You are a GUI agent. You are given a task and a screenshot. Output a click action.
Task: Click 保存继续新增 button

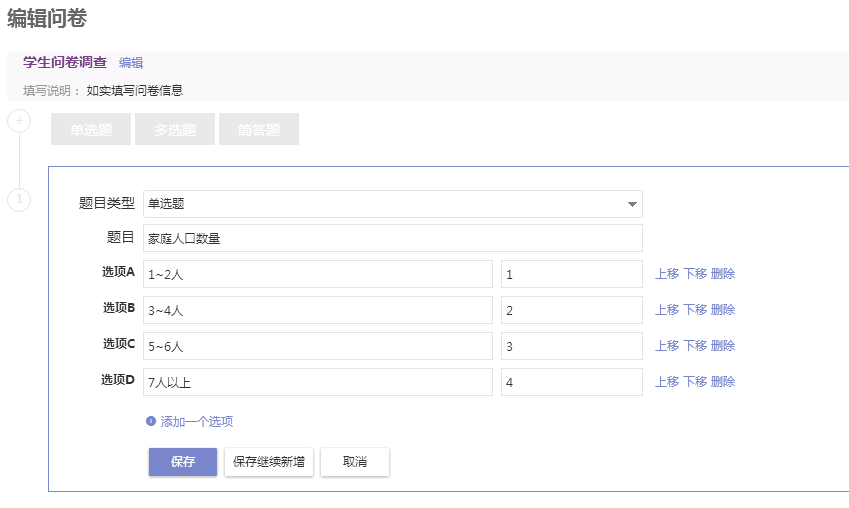[x=269, y=462]
